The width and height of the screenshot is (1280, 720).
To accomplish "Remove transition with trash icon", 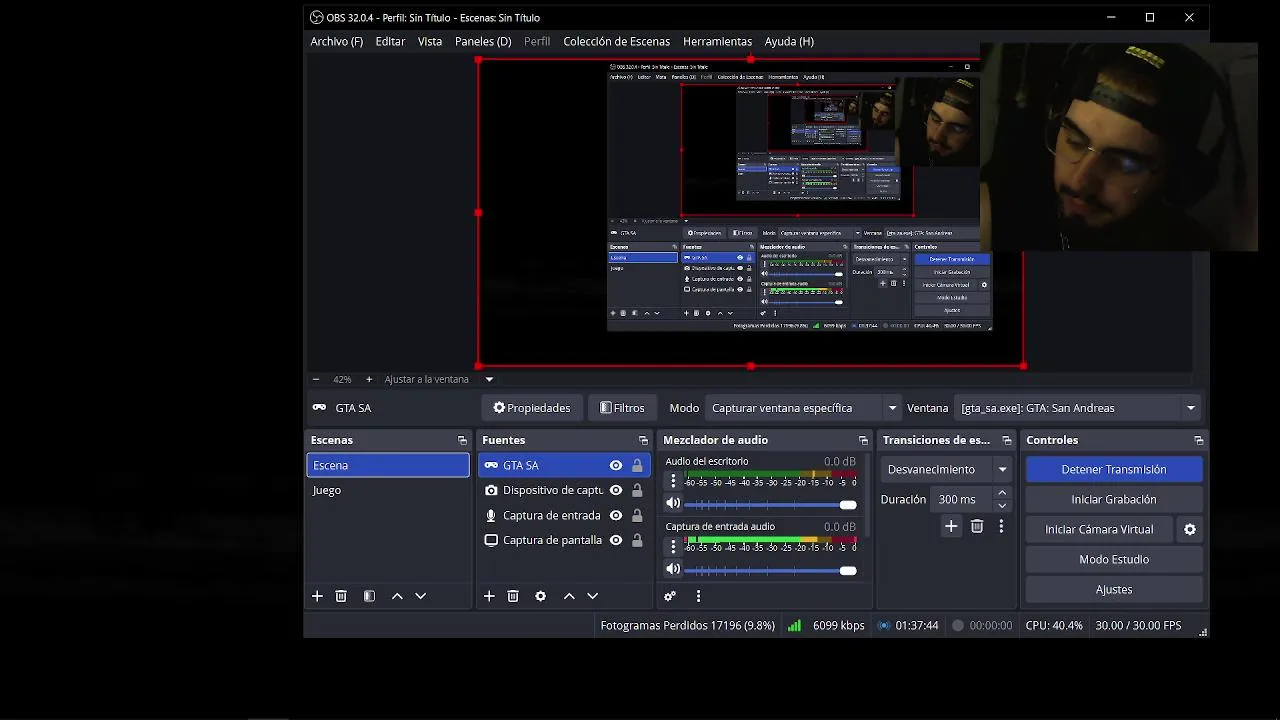I will pos(977,526).
